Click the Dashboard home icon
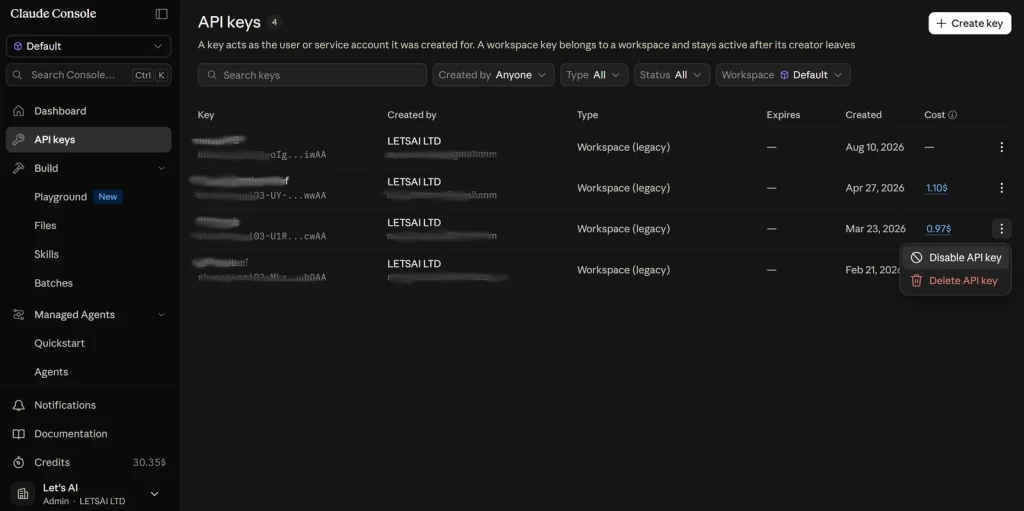The height and width of the screenshot is (511, 1024). 19,111
